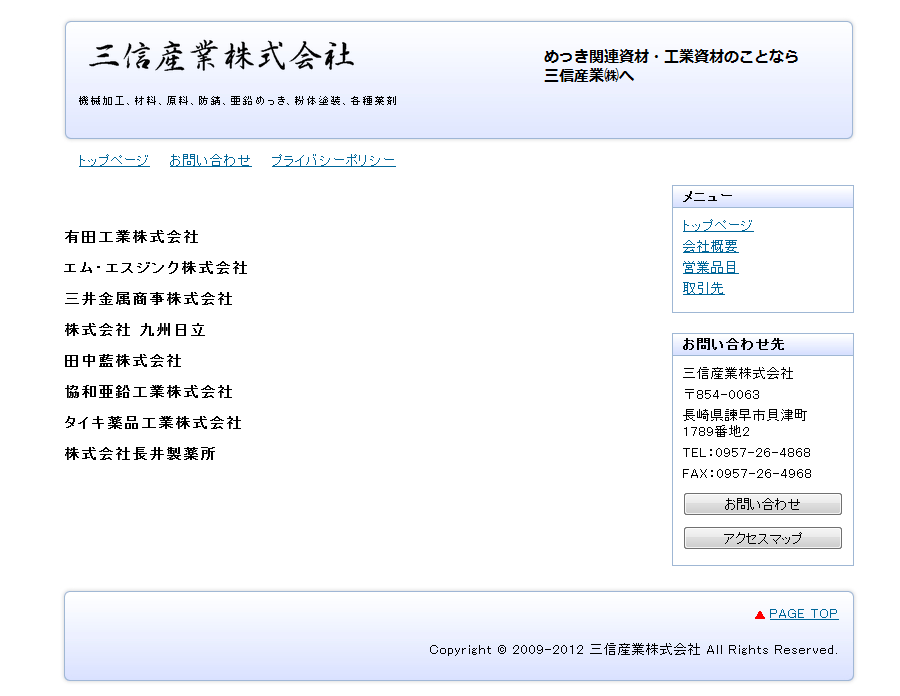Click the company name 三信産業株式会社 in contact panel

[738, 374]
